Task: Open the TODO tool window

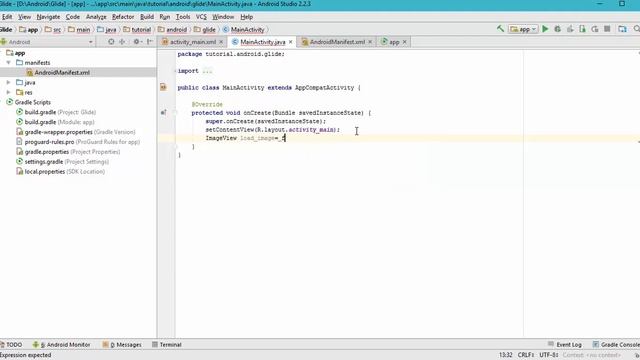Action: click(x=11, y=344)
